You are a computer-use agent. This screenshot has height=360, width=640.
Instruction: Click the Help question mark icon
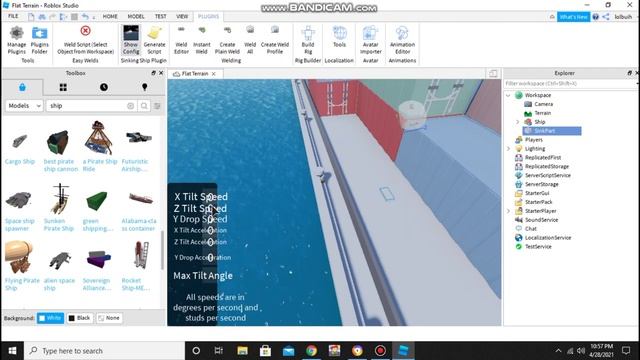click(x=596, y=17)
